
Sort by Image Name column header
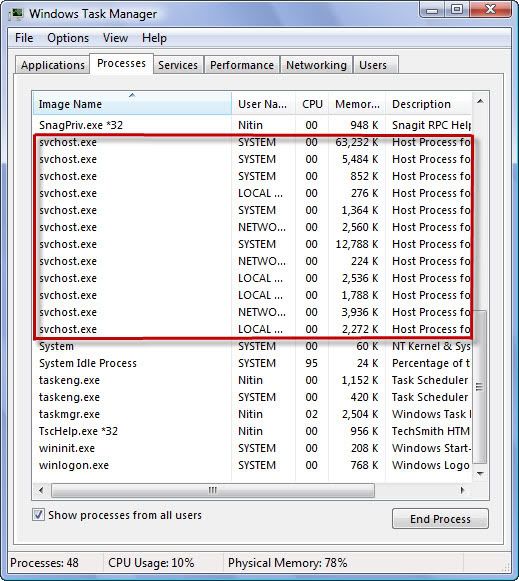pyautogui.click(x=132, y=104)
